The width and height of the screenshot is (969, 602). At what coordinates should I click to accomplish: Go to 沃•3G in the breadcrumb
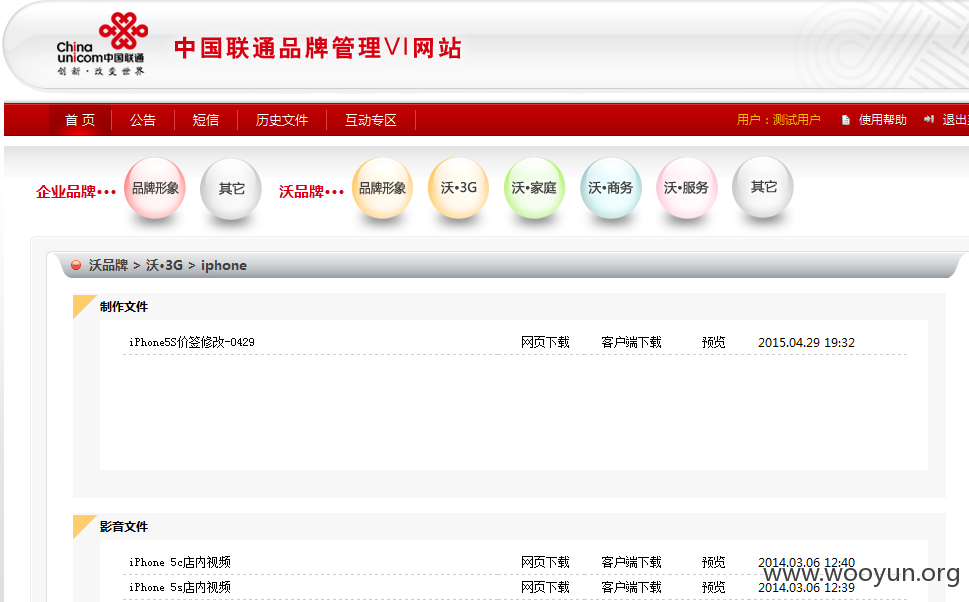(x=164, y=265)
